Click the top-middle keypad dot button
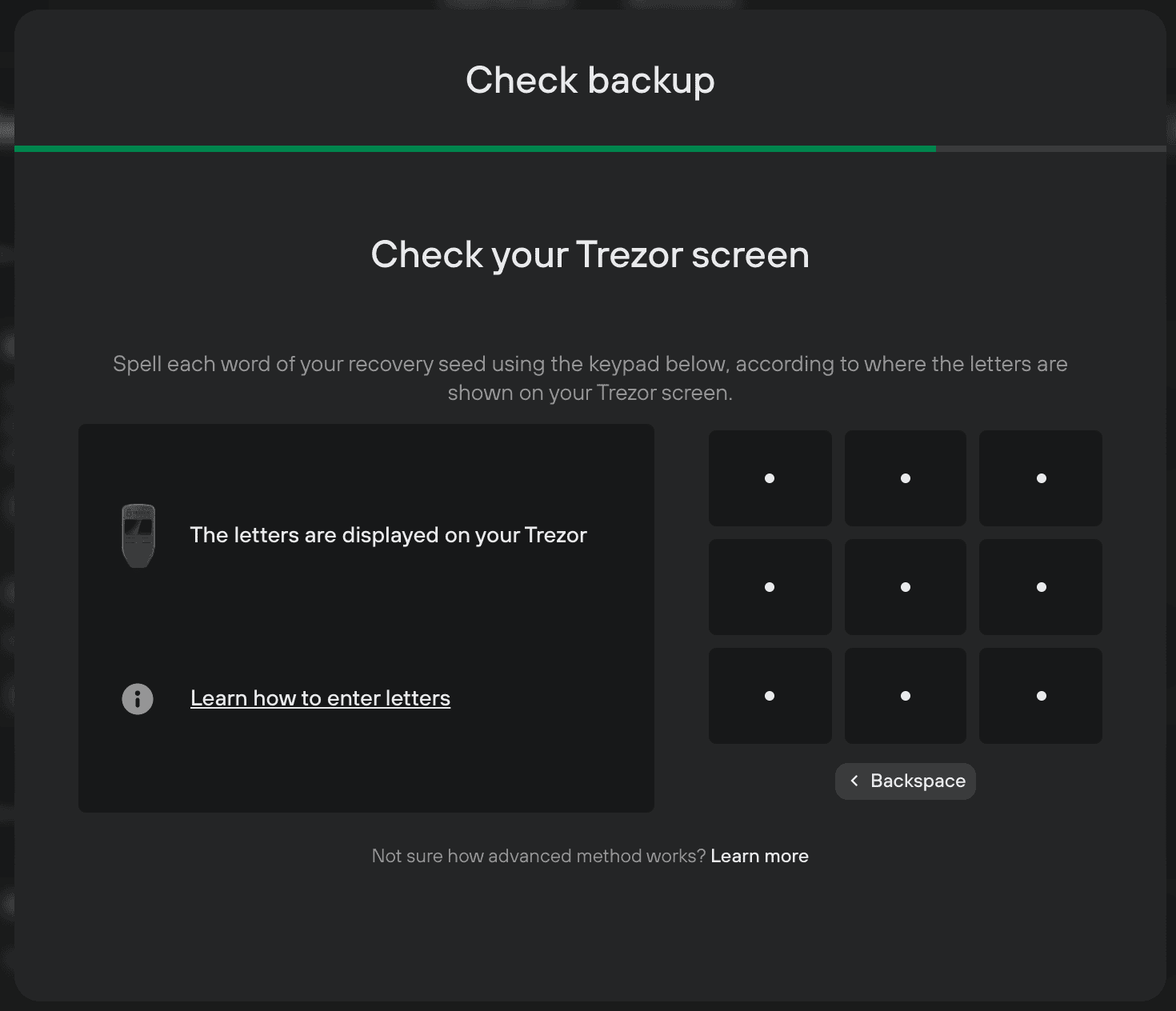Viewport: 1176px width, 1011px height. coord(906,478)
